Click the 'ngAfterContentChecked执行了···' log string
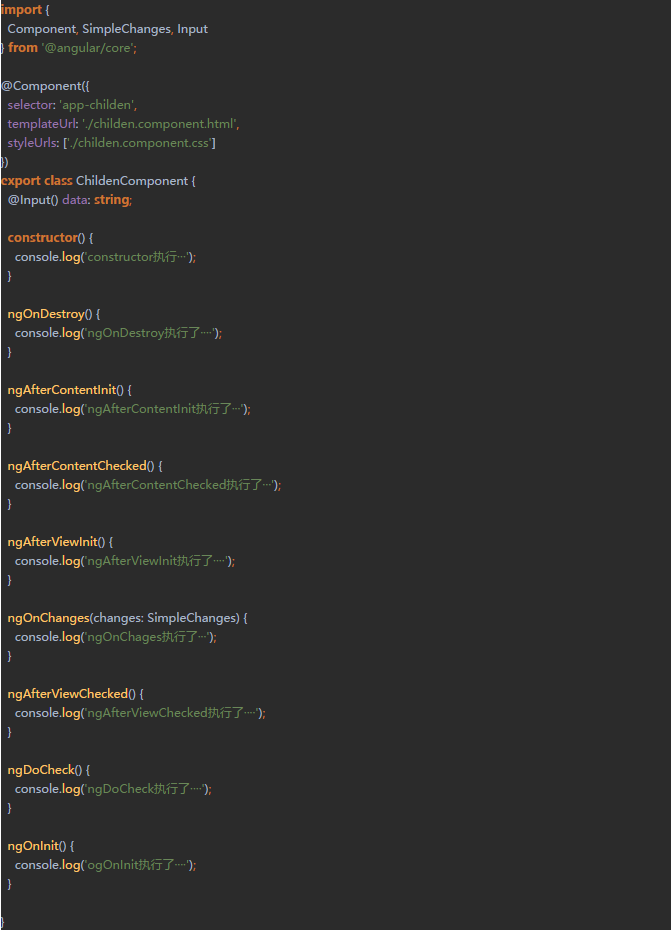 pos(180,485)
